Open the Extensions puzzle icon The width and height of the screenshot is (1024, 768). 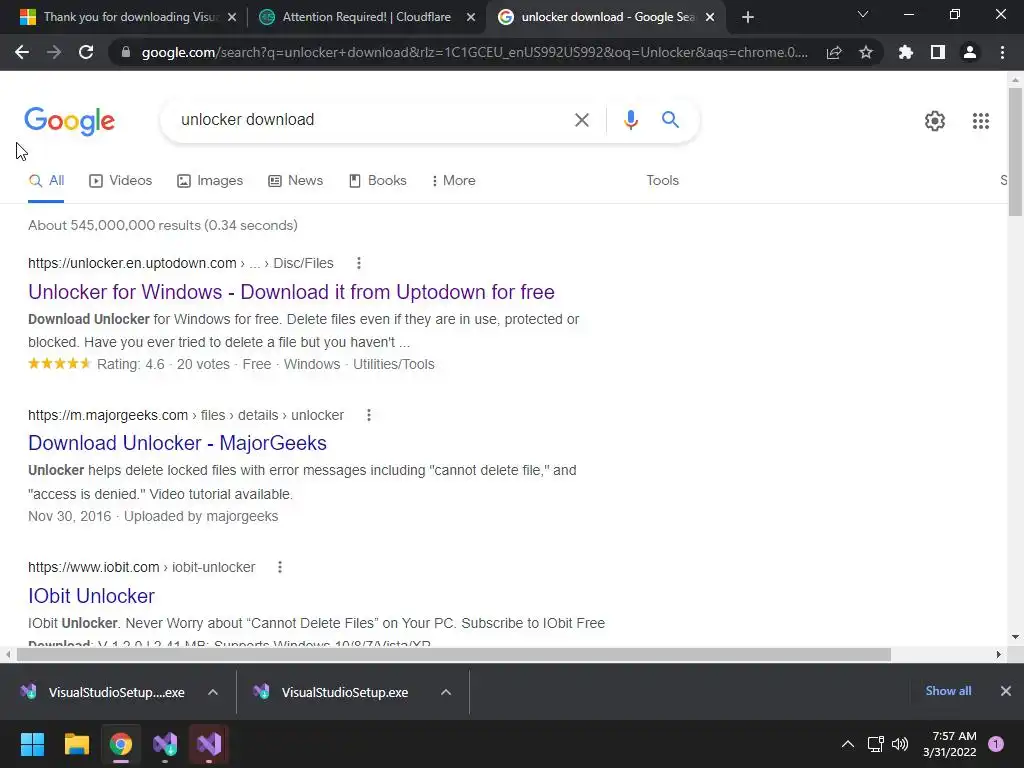pyautogui.click(x=906, y=52)
